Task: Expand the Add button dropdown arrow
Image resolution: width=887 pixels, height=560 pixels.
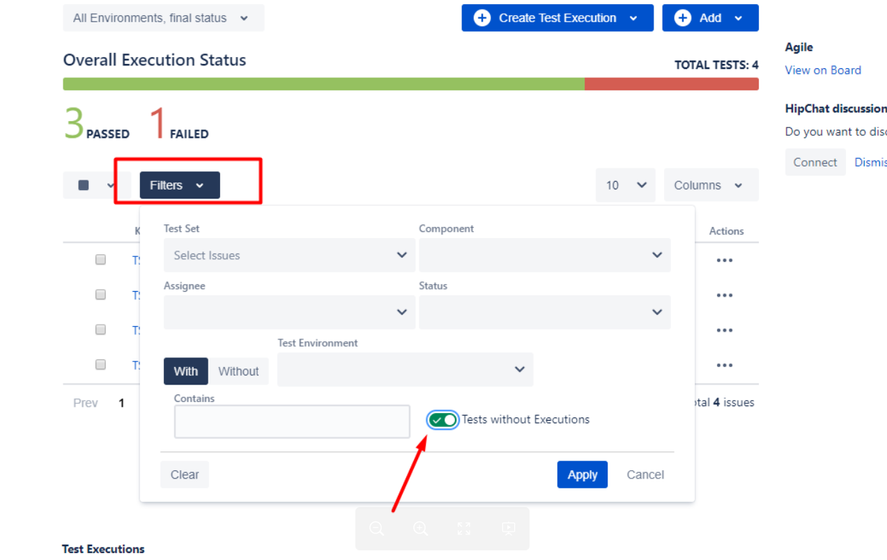Action: pyautogui.click(x=738, y=19)
